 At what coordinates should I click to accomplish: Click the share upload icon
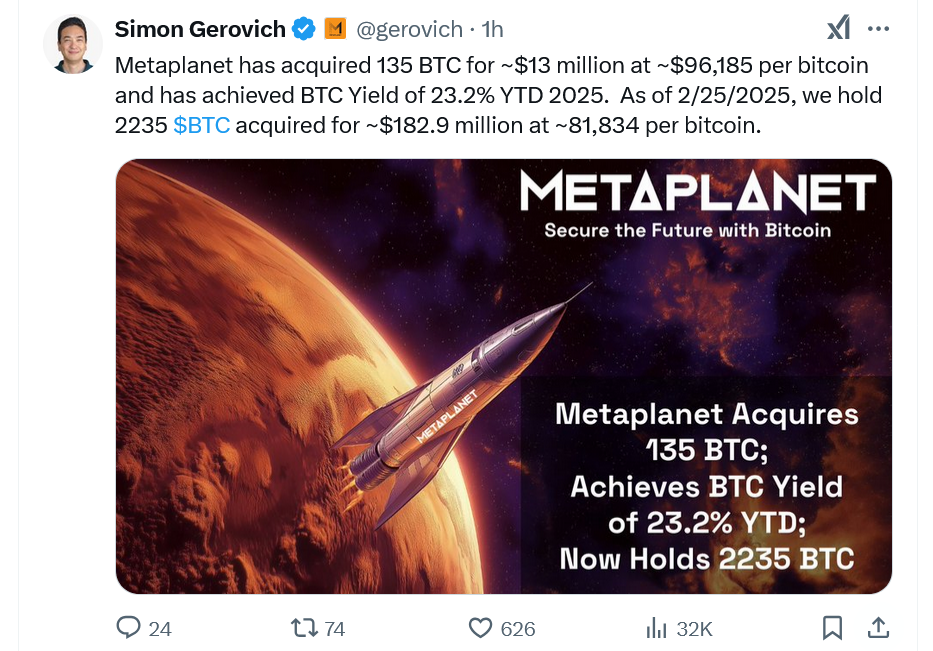click(878, 628)
